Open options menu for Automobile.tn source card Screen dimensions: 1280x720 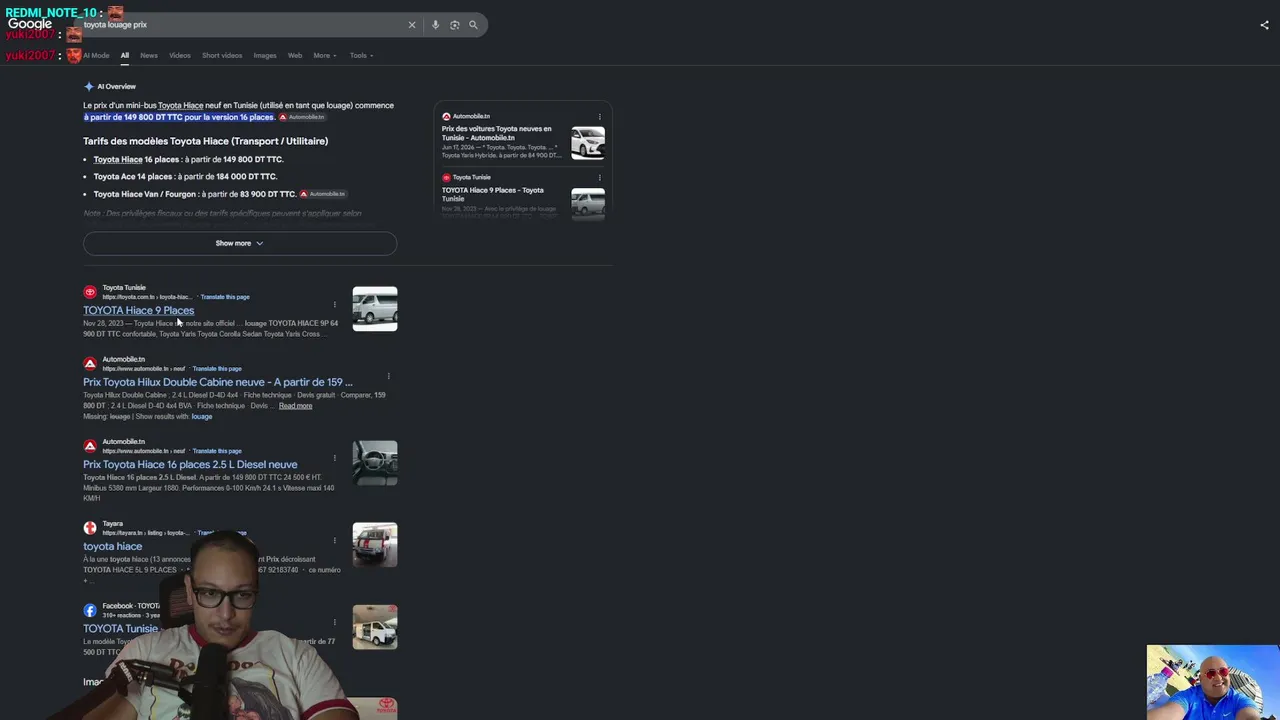pos(600,117)
